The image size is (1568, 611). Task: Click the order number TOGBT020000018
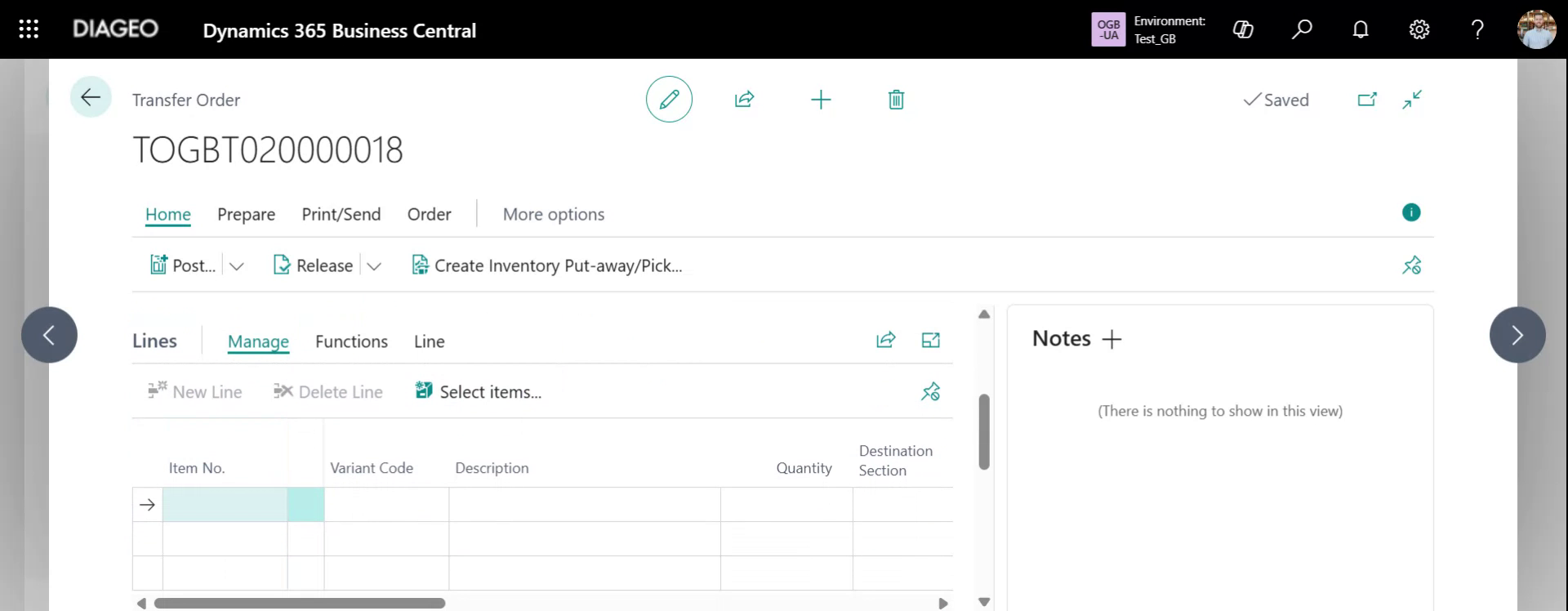[268, 150]
